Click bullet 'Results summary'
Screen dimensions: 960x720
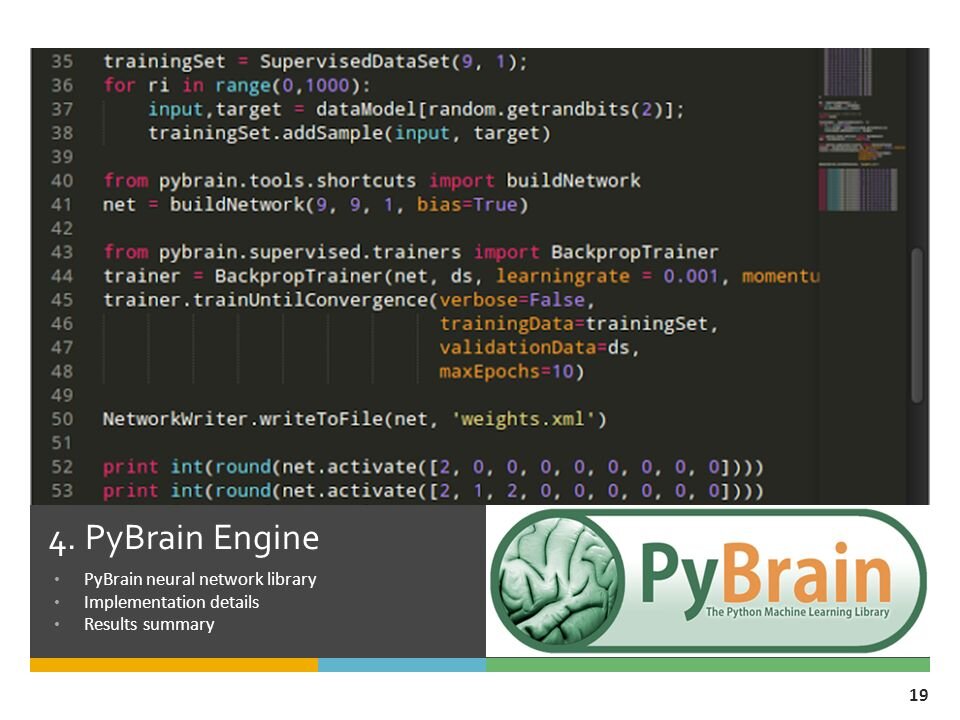tap(149, 624)
